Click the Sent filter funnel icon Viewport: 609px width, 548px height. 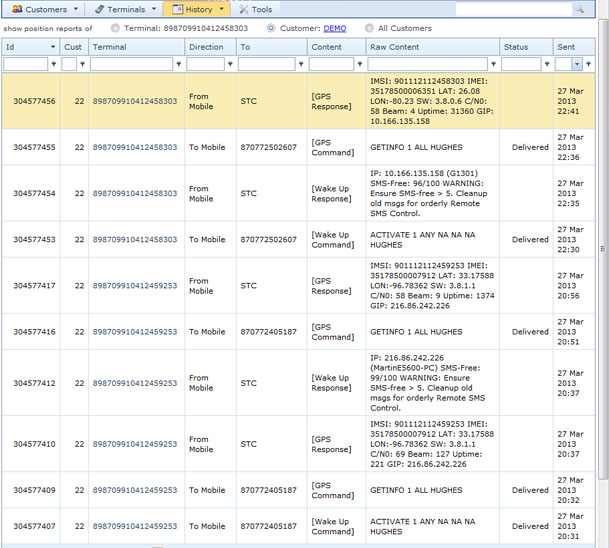[x=588, y=64]
